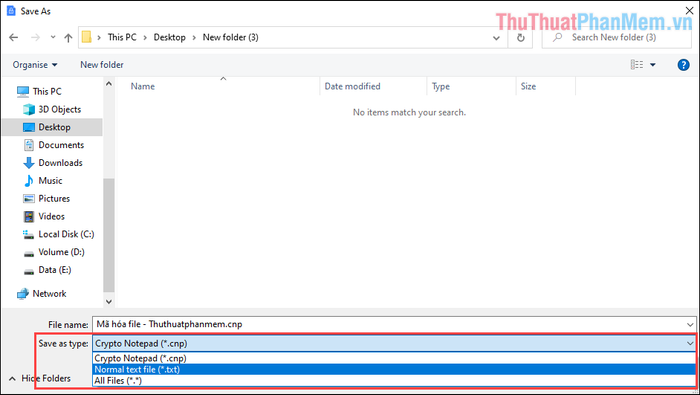
Task: Go up one folder level
Action: click(x=68, y=38)
